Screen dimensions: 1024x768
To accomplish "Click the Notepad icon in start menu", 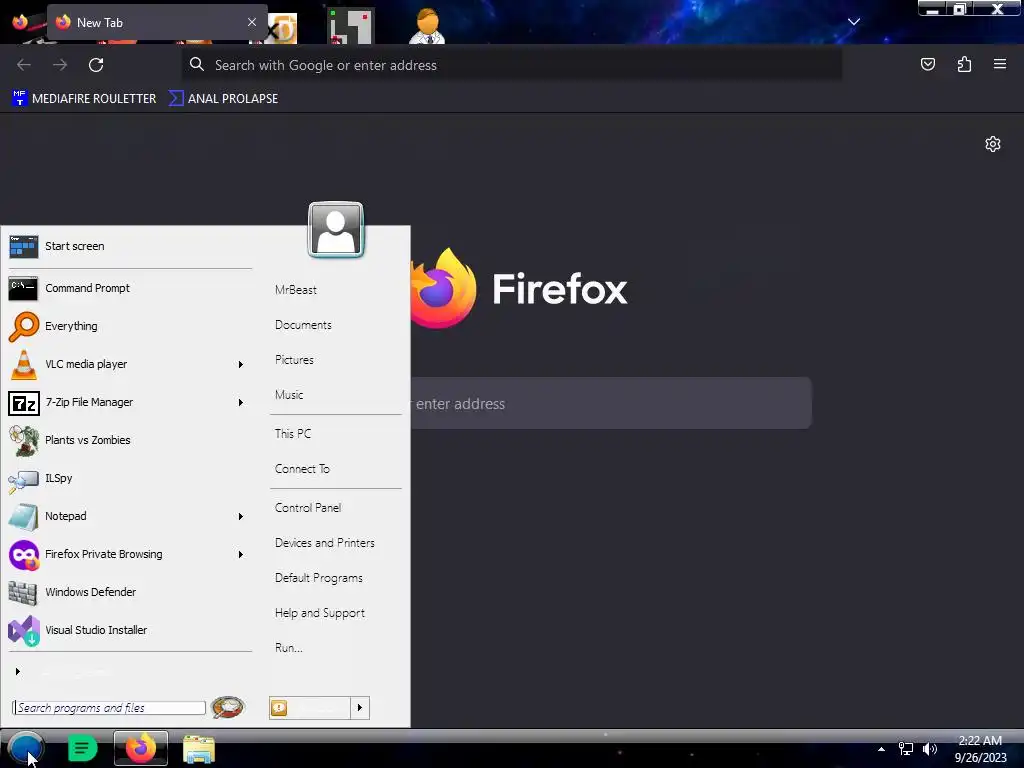I will (24, 517).
